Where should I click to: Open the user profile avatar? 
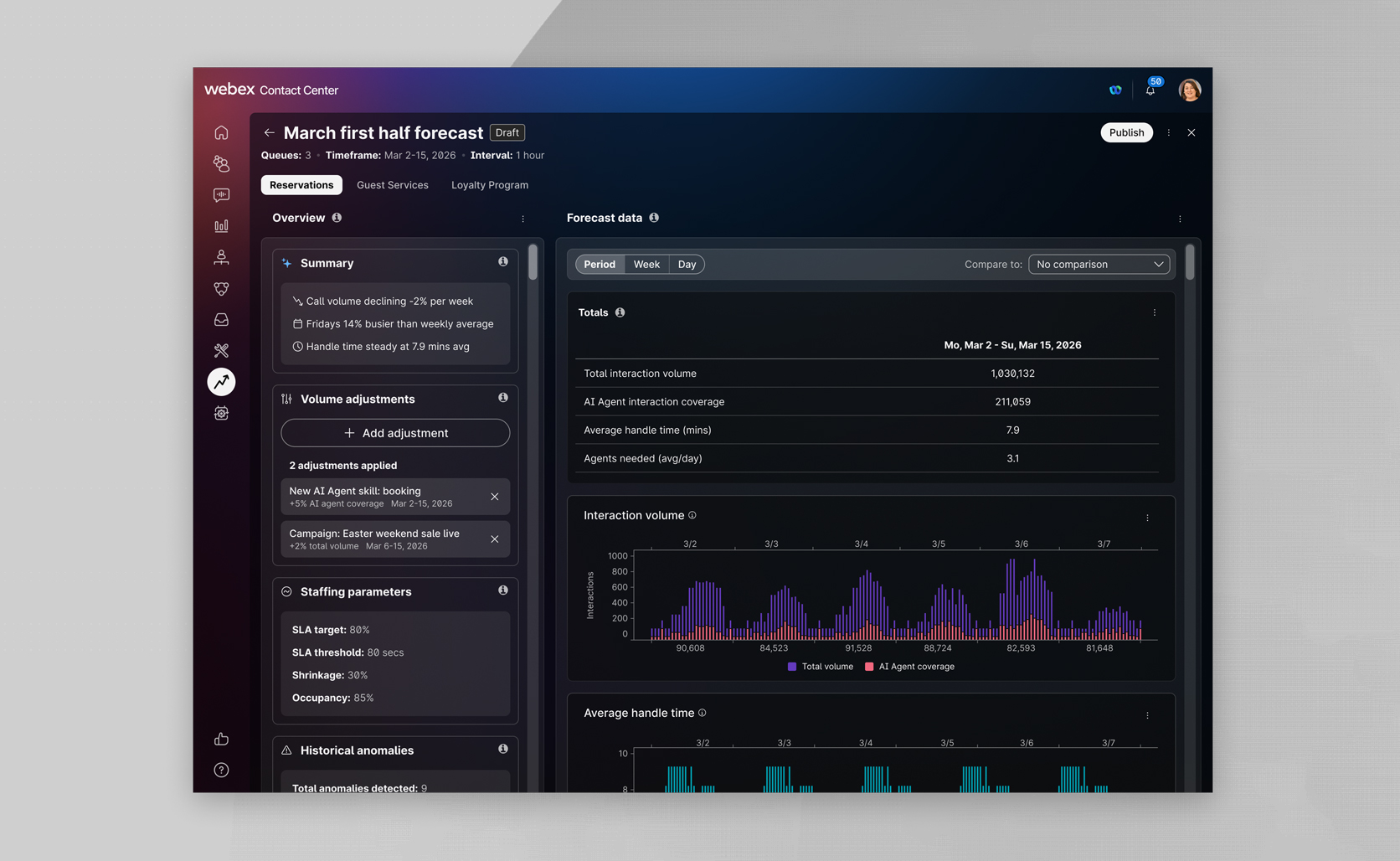click(1189, 90)
